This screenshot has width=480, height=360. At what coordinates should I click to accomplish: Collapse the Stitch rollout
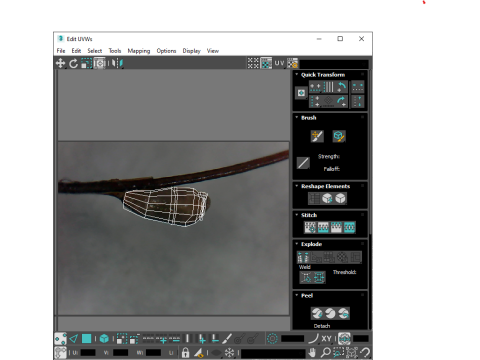tap(296, 215)
